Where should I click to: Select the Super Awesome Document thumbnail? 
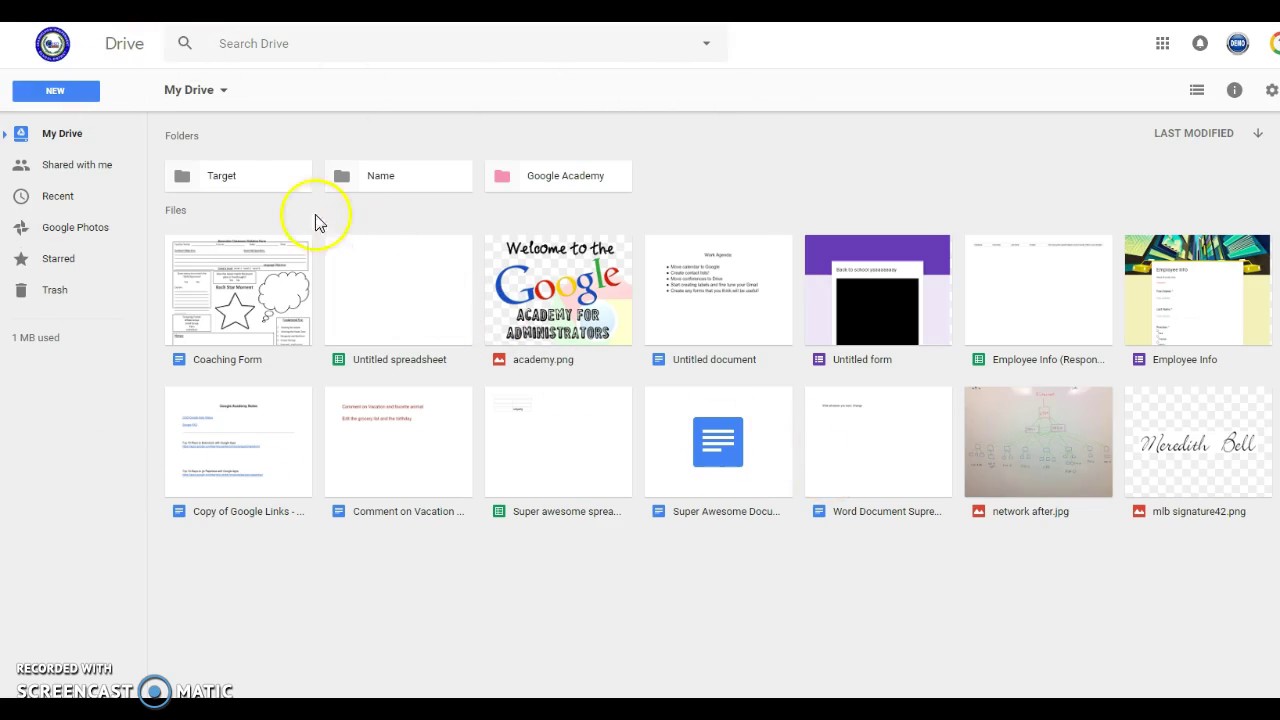pyautogui.click(x=719, y=442)
